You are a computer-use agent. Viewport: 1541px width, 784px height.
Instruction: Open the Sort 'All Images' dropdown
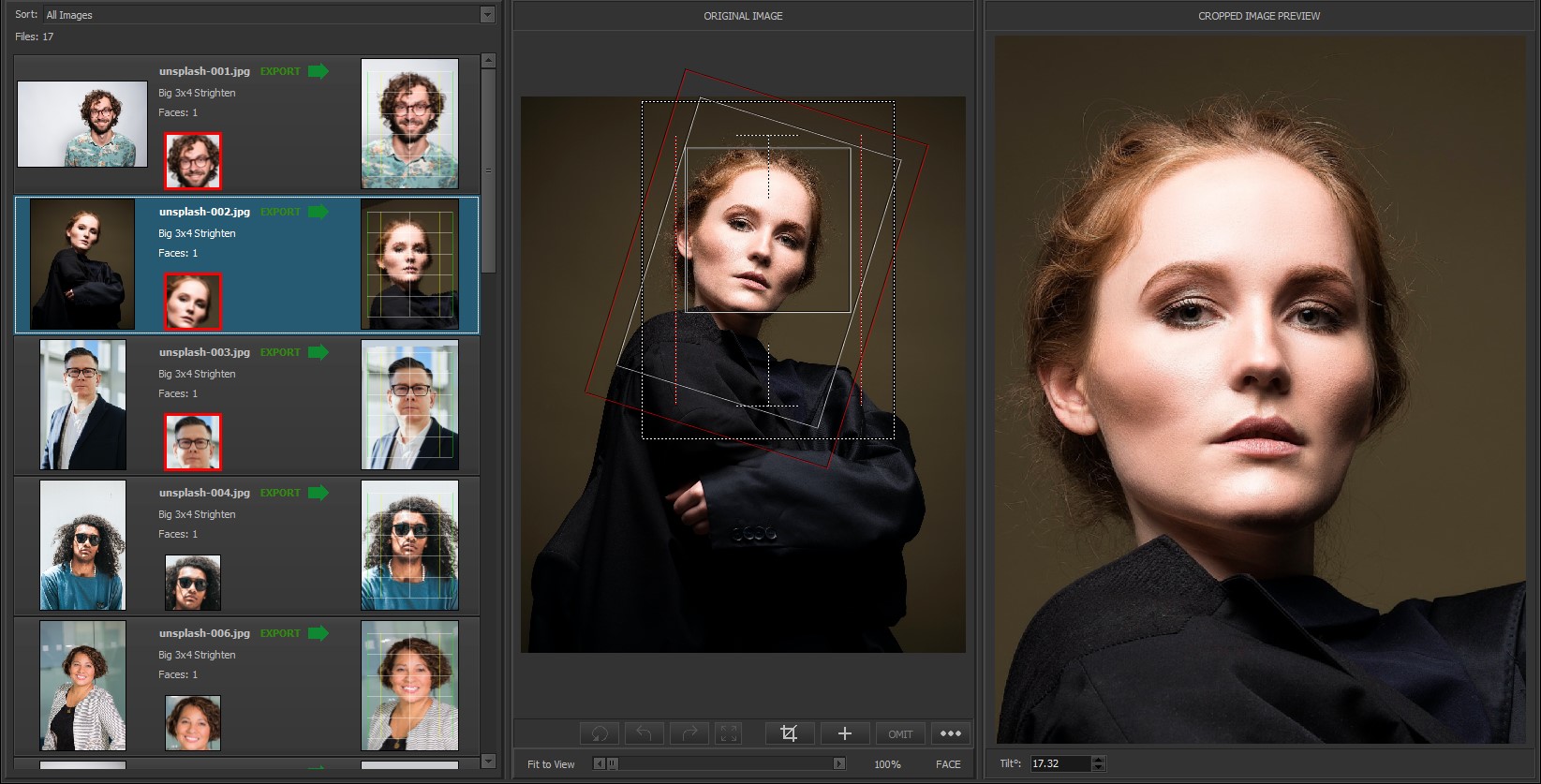[486, 15]
